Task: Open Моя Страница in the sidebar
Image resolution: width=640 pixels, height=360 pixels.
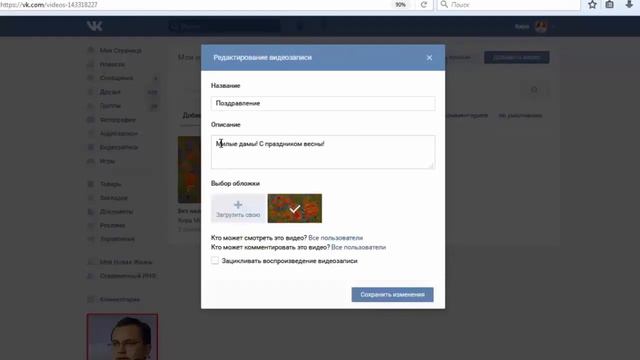Action: tap(120, 50)
